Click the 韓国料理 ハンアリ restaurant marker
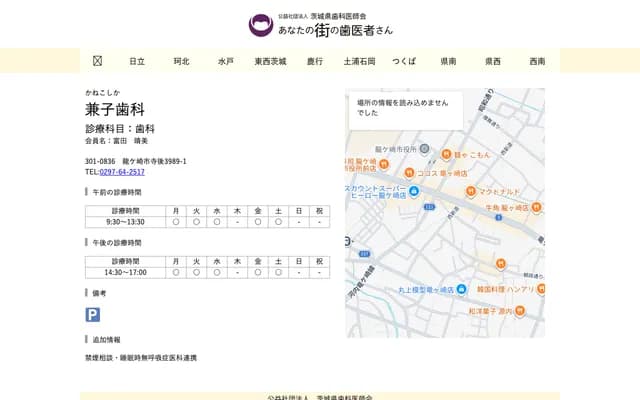 pyautogui.click(x=541, y=289)
